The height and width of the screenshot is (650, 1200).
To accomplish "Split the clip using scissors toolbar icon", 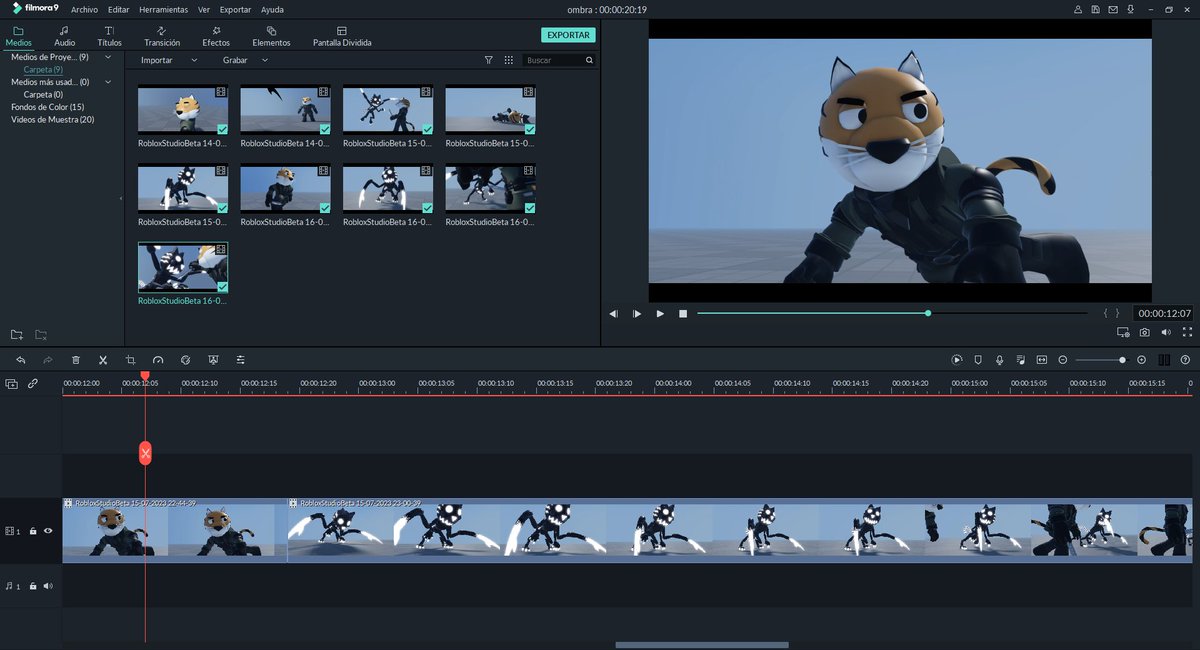I will coord(103,360).
